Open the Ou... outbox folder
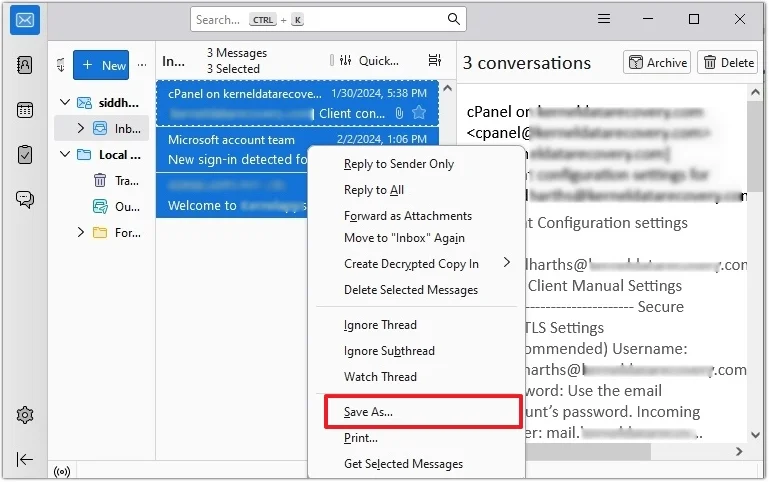 point(127,207)
